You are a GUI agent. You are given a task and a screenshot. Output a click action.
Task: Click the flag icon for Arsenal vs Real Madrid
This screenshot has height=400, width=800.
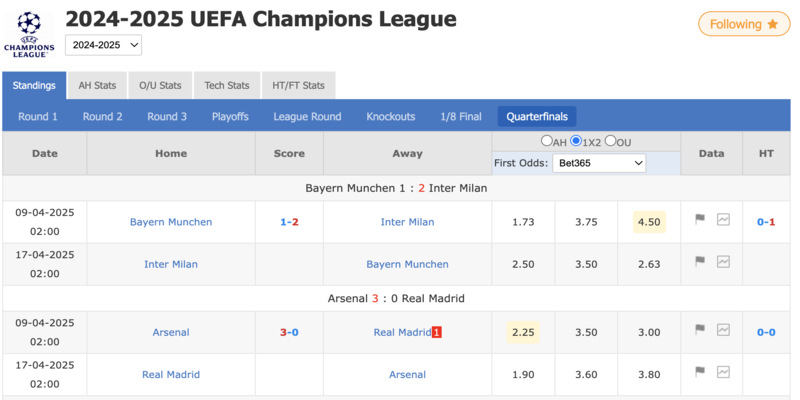(700, 330)
